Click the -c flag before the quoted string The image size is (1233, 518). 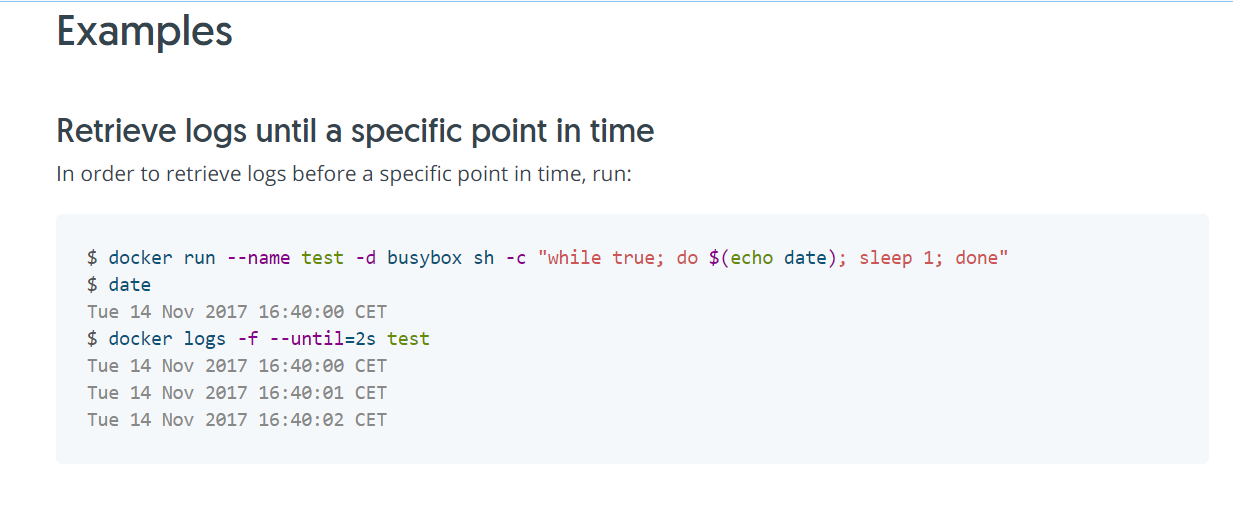coord(516,258)
